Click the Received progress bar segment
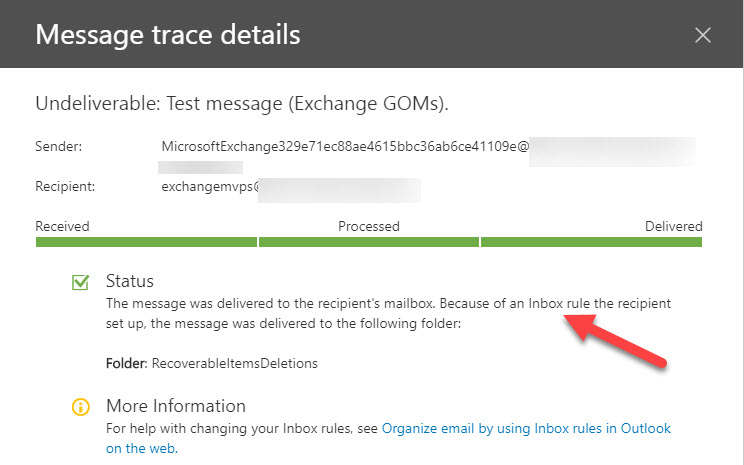 point(146,241)
